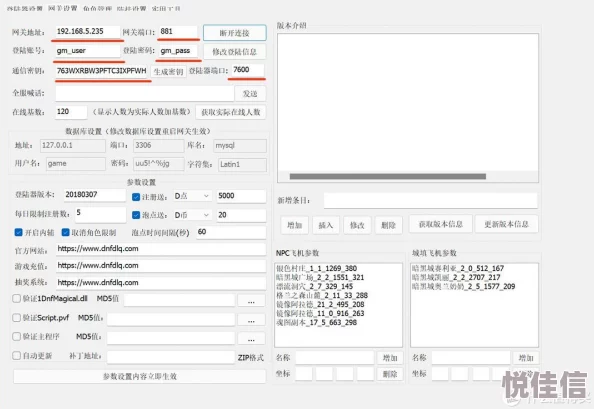594x409 pixels.
Task: Click database 用户名 field showing game
Action: click(x=76, y=164)
